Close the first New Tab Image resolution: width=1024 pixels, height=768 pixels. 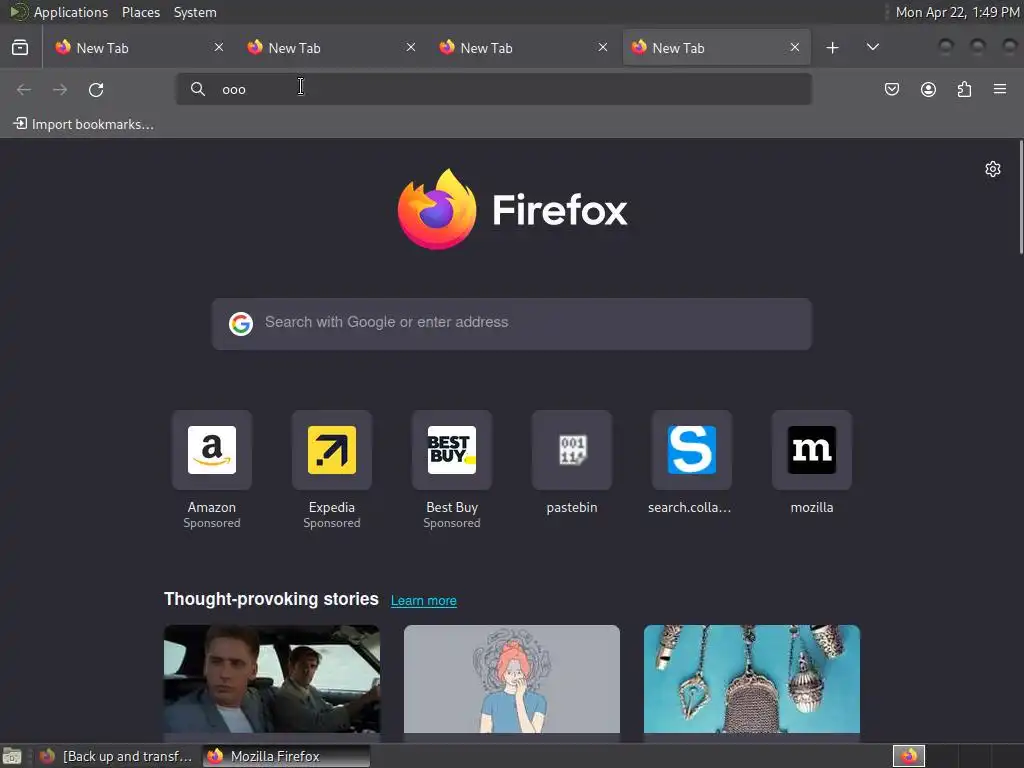pos(219,47)
